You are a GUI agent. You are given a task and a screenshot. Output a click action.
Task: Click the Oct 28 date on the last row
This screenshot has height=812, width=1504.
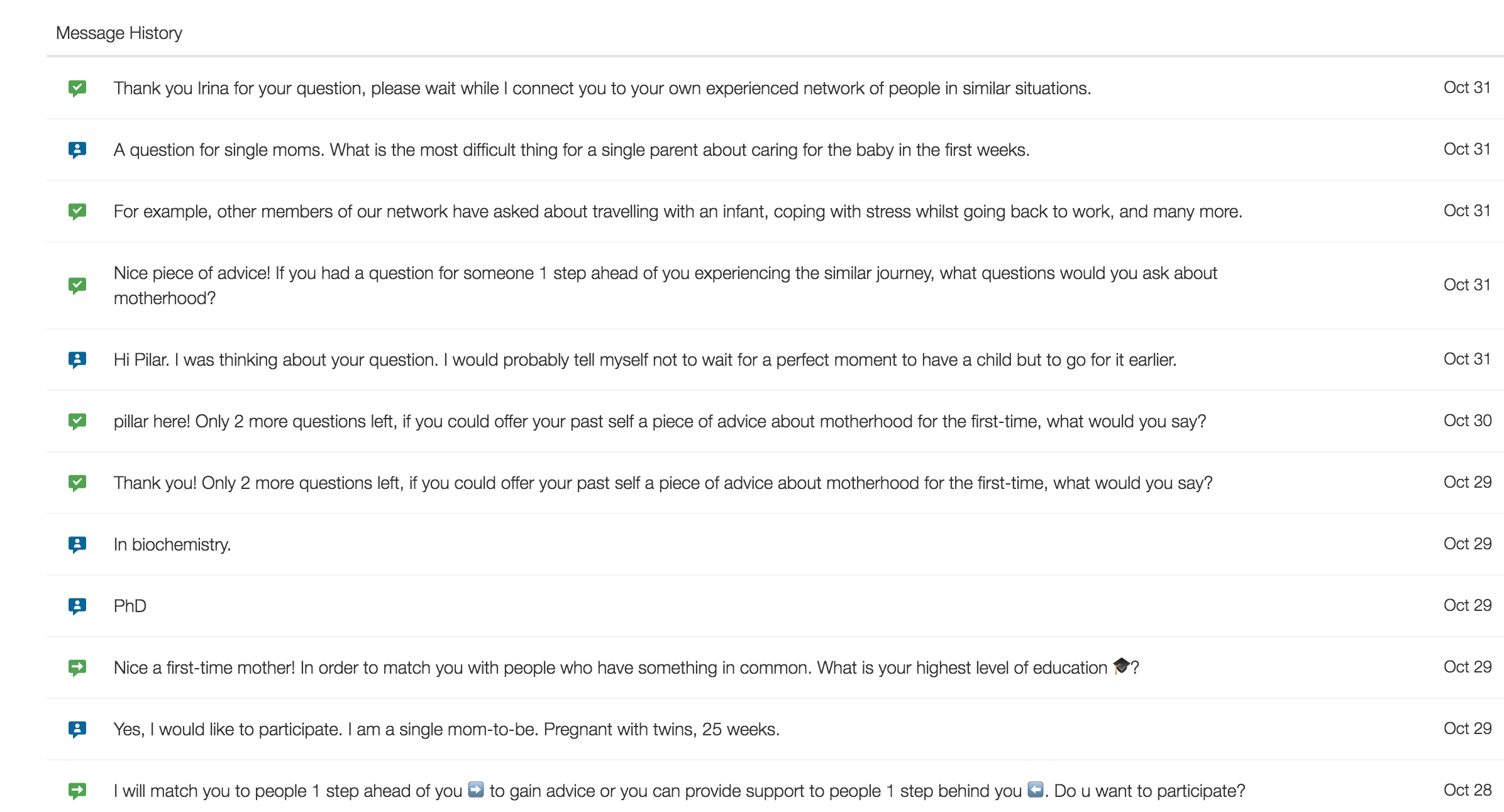pyautogui.click(x=1468, y=790)
